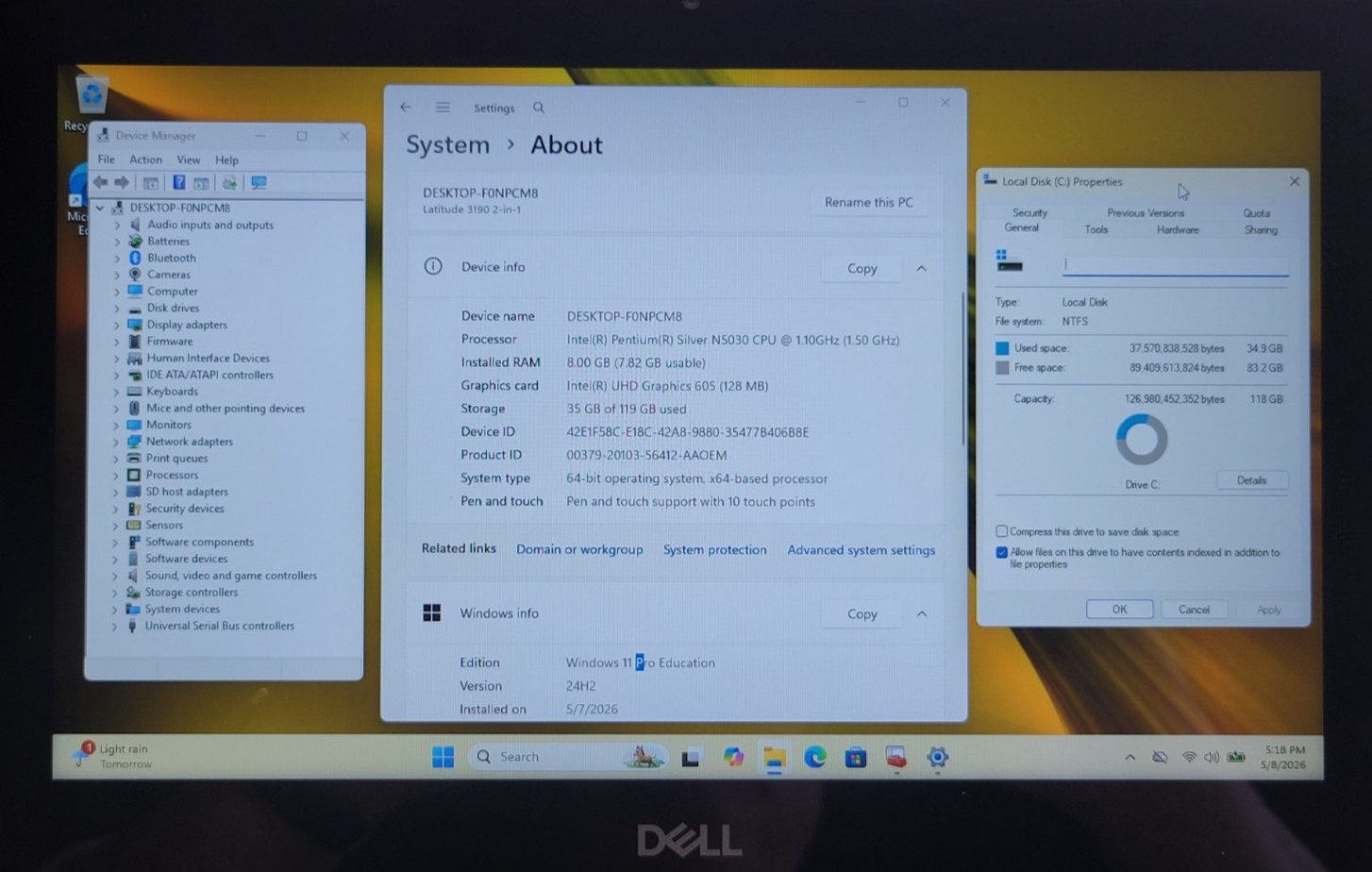1372x872 pixels.
Task: Click the System breadcrumb in Settings
Action: [447, 144]
